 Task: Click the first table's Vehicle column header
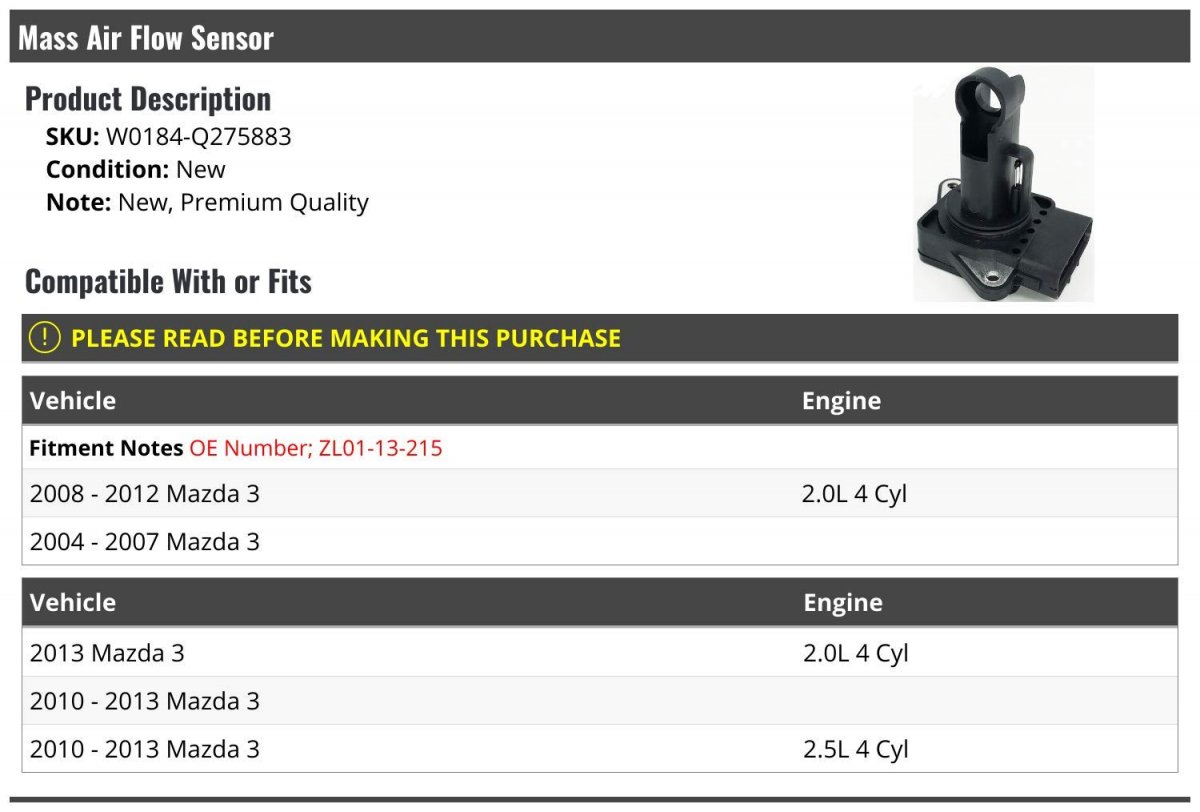pos(73,401)
